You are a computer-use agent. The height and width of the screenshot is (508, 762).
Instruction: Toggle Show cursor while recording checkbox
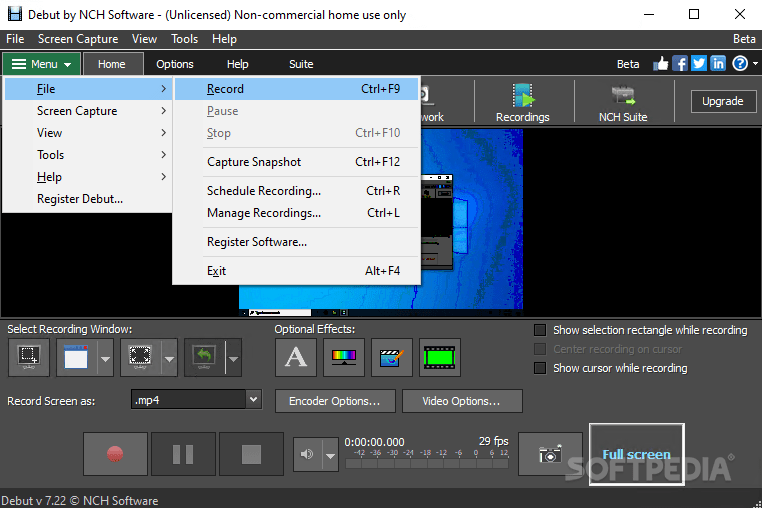coord(540,368)
